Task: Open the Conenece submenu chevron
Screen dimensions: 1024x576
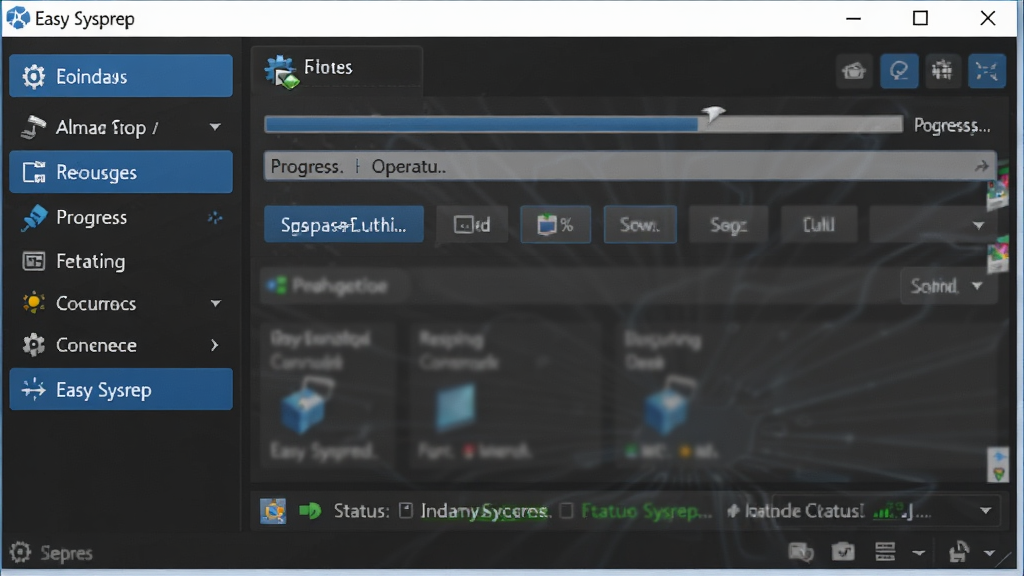Action: click(215, 345)
